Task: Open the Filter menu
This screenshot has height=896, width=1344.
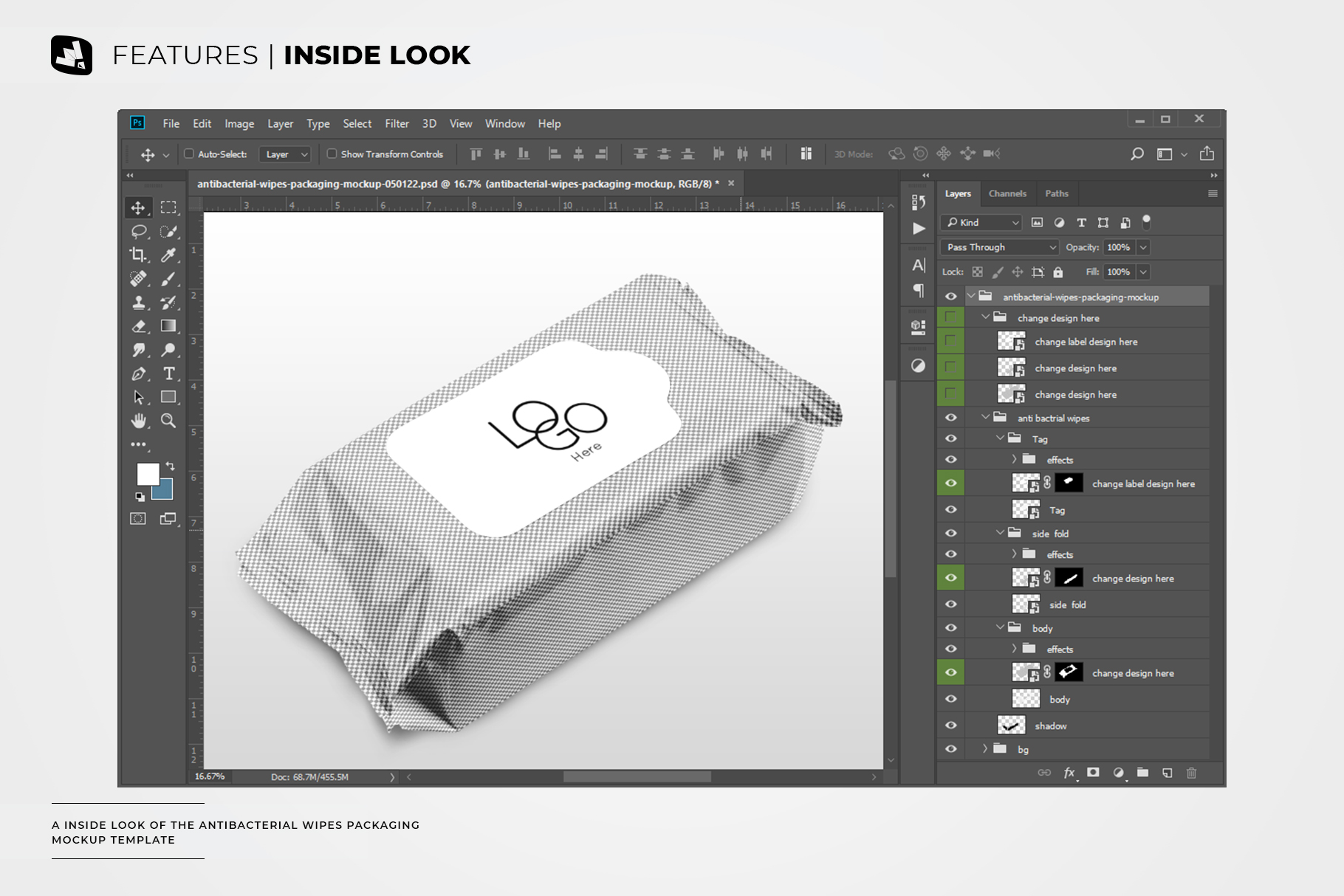Action: (x=397, y=123)
